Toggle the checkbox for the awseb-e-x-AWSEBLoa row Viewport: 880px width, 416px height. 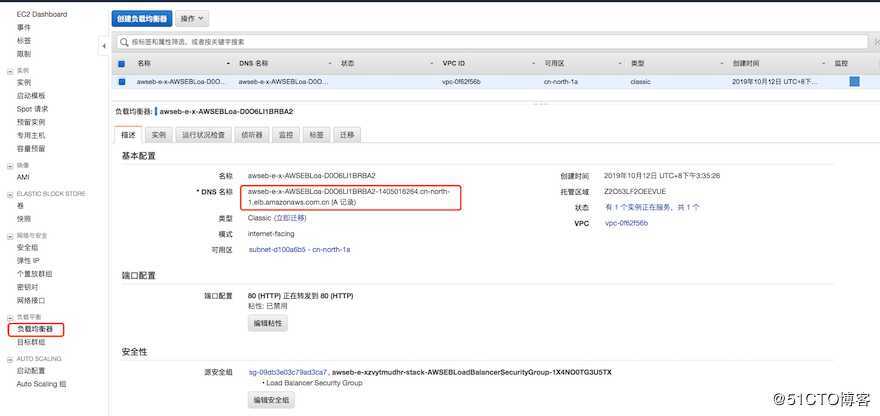tap(122, 81)
